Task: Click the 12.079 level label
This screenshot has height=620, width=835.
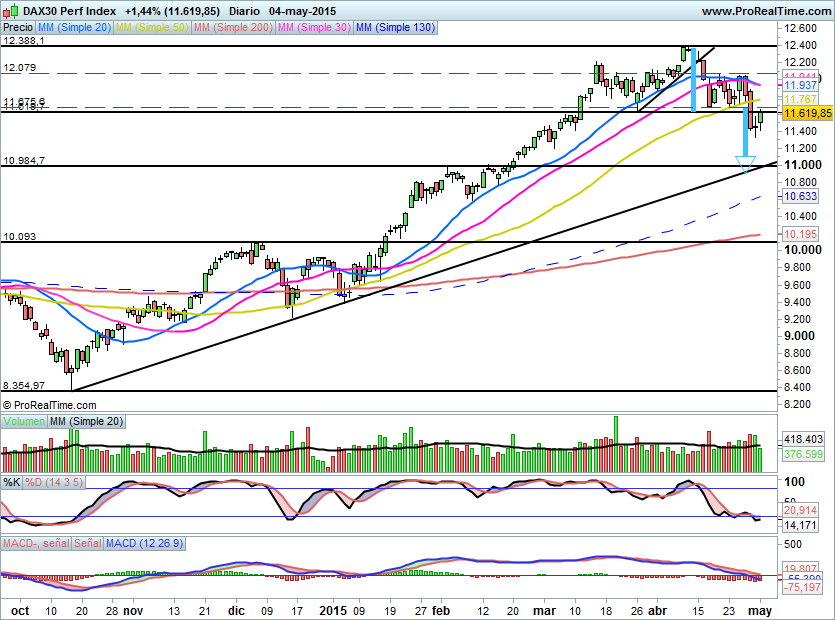Action: click(20, 68)
